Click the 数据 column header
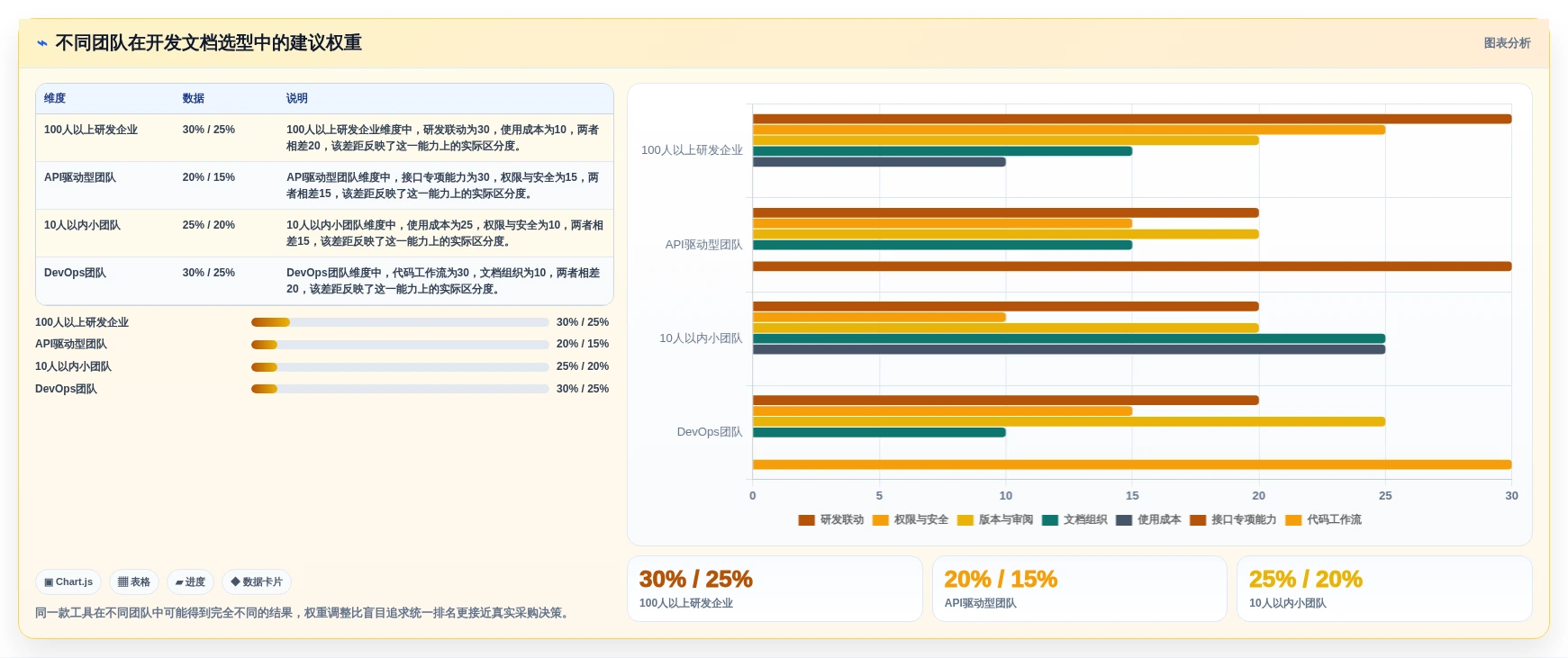Screen dimensions: 1568x658 [x=194, y=98]
